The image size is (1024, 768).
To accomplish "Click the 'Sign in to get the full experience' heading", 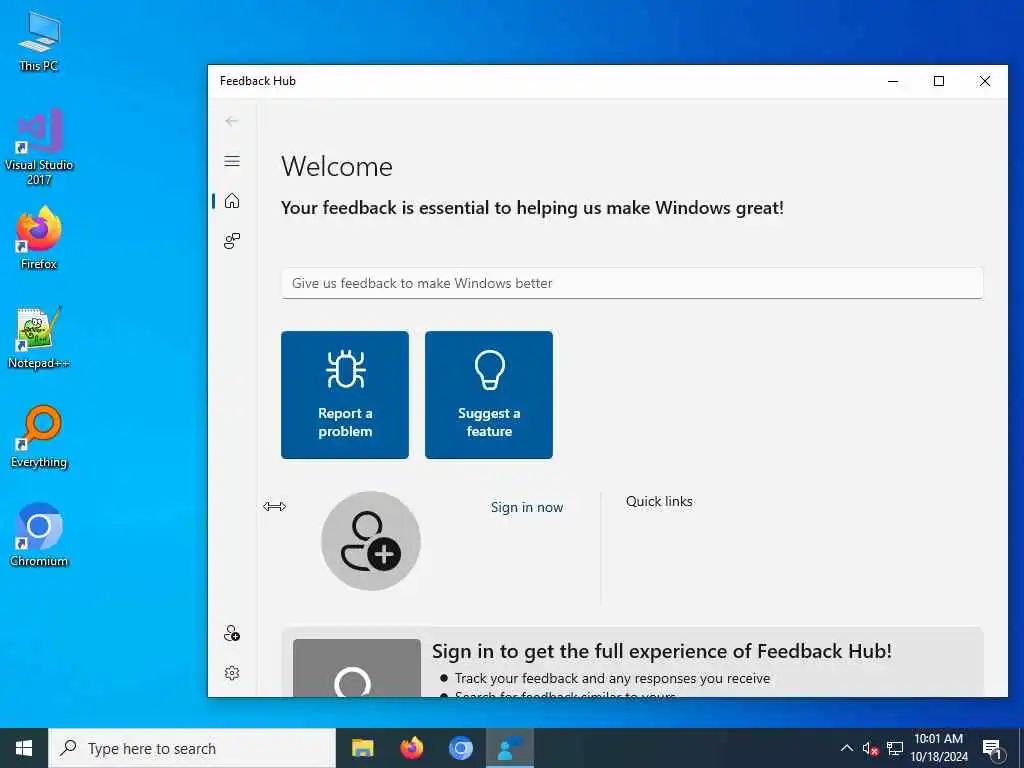I will click(662, 651).
